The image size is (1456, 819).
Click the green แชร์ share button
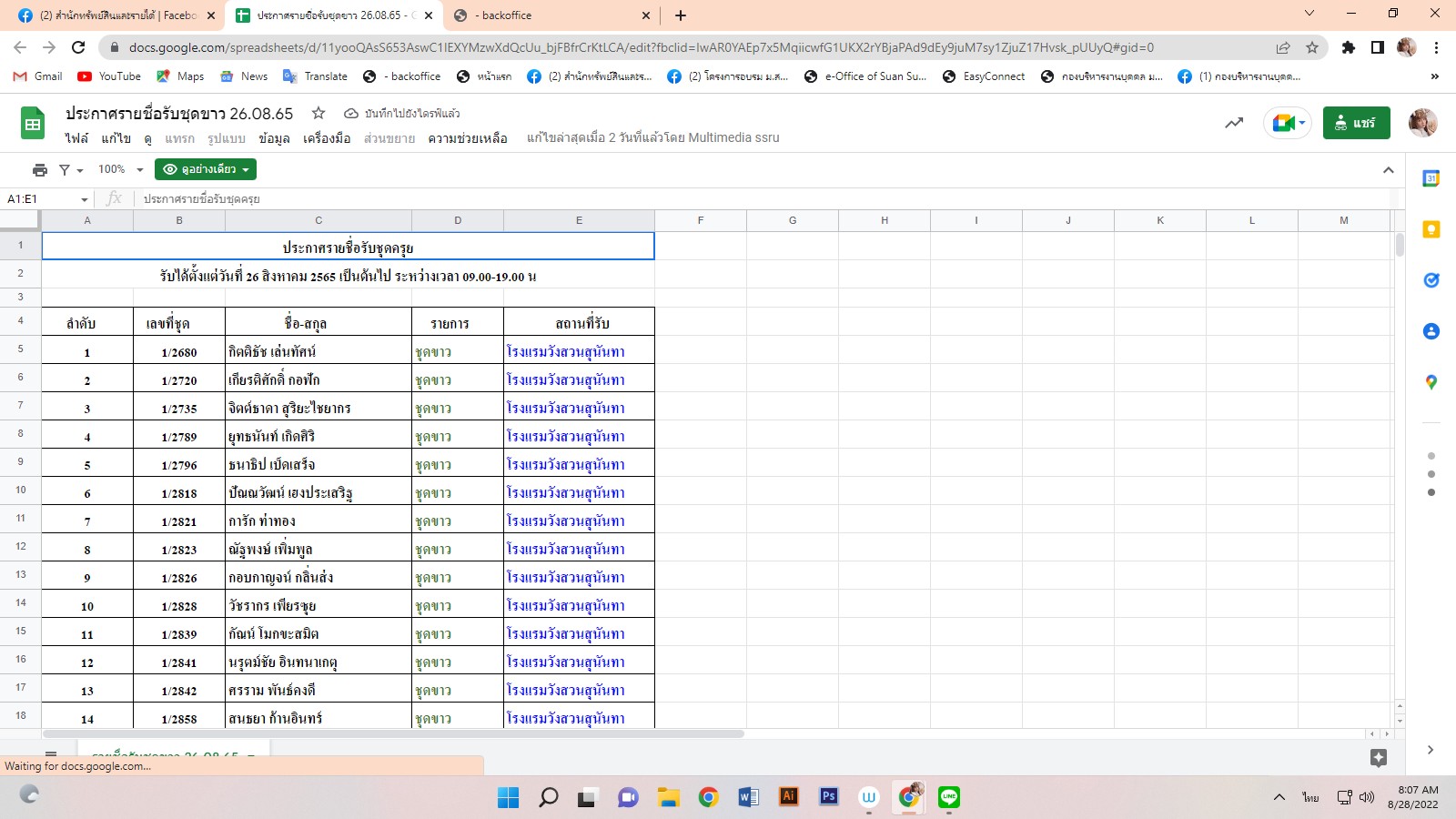(x=1356, y=123)
